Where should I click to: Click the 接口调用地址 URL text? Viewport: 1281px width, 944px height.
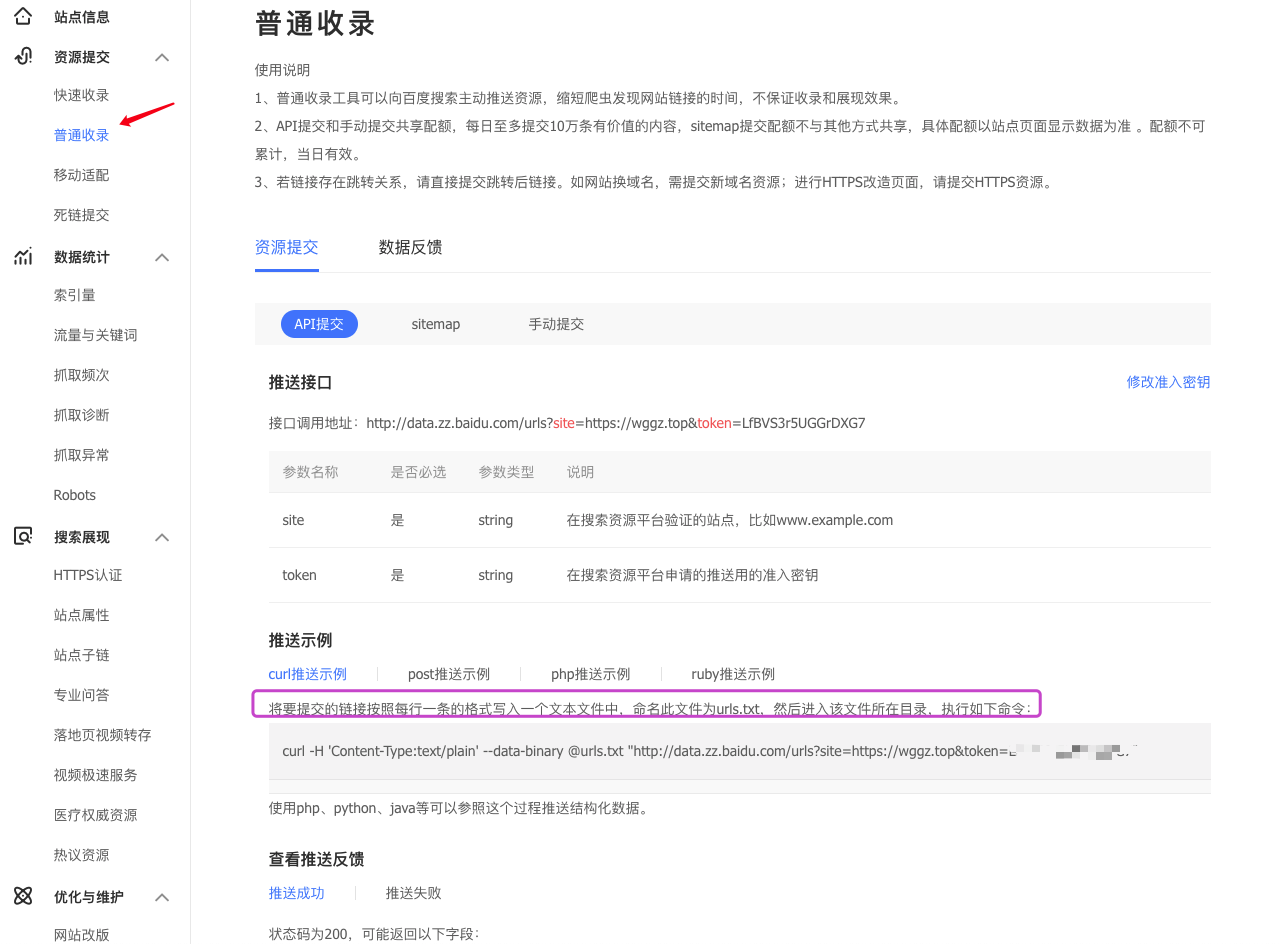pyautogui.click(x=616, y=423)
